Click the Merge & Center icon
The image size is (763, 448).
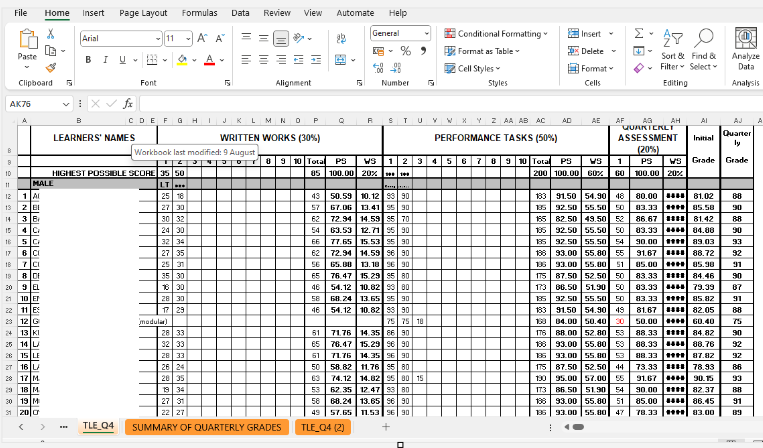(340, 60)
